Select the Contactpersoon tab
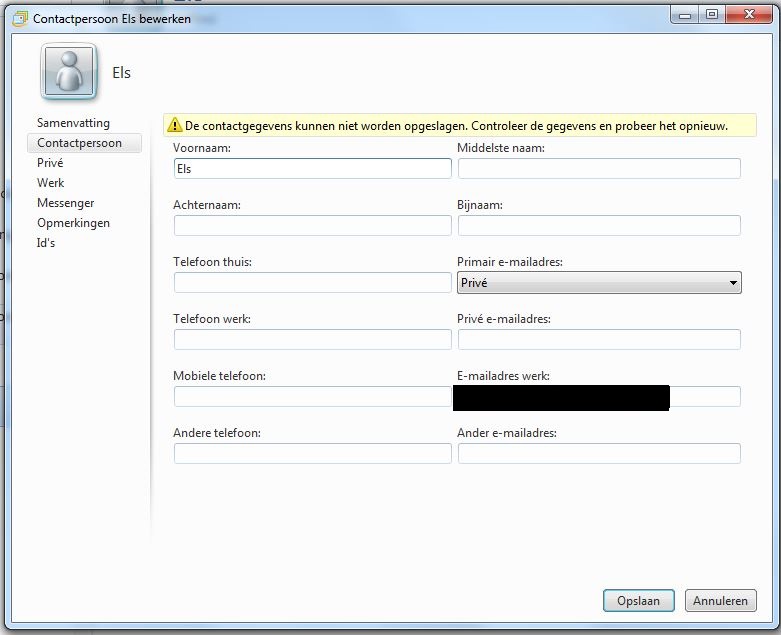The width and height of the screenshot is (781, 635). (x=79, y=143)
